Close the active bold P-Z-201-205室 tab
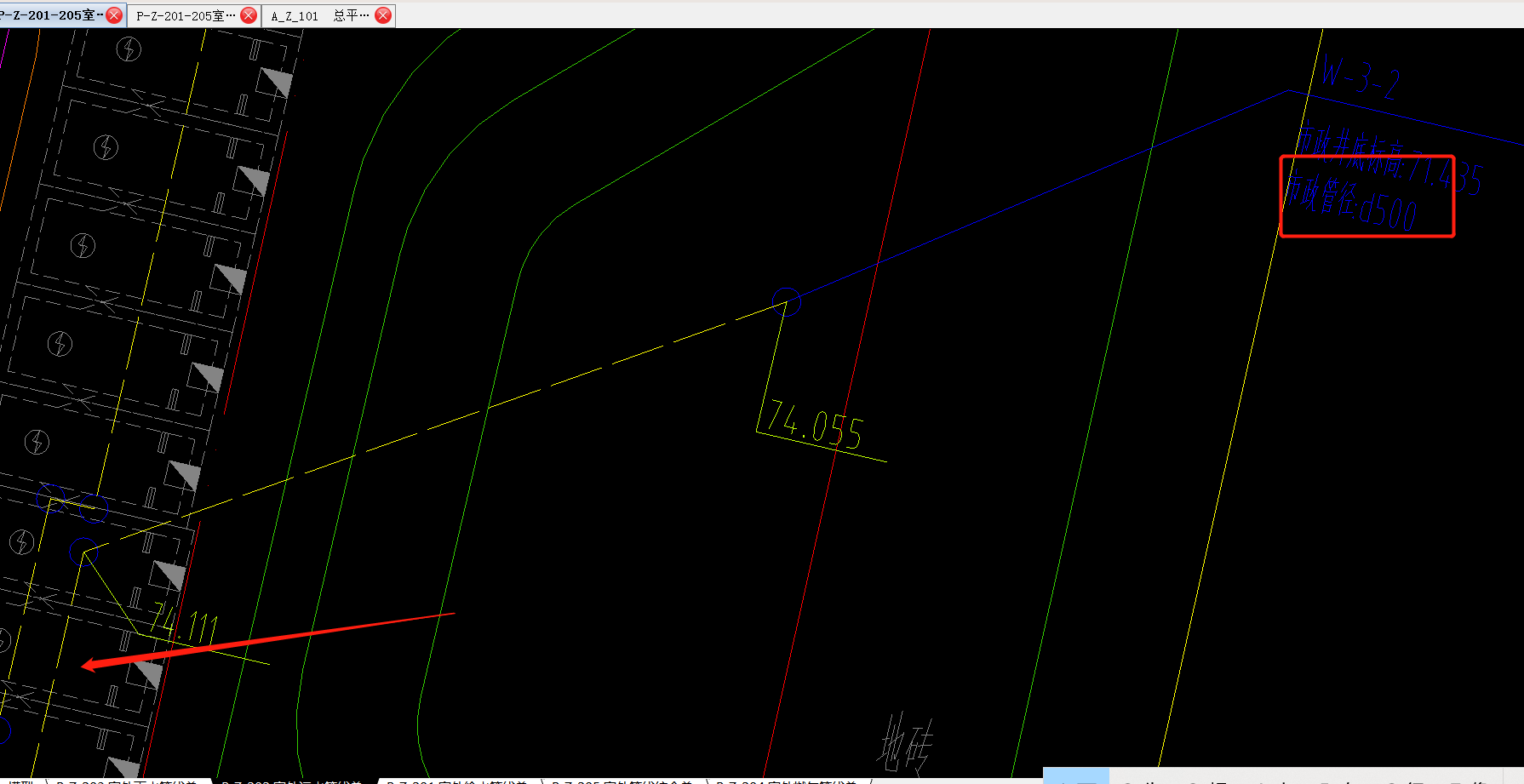The image size is (1524, 784). point(114,15)
